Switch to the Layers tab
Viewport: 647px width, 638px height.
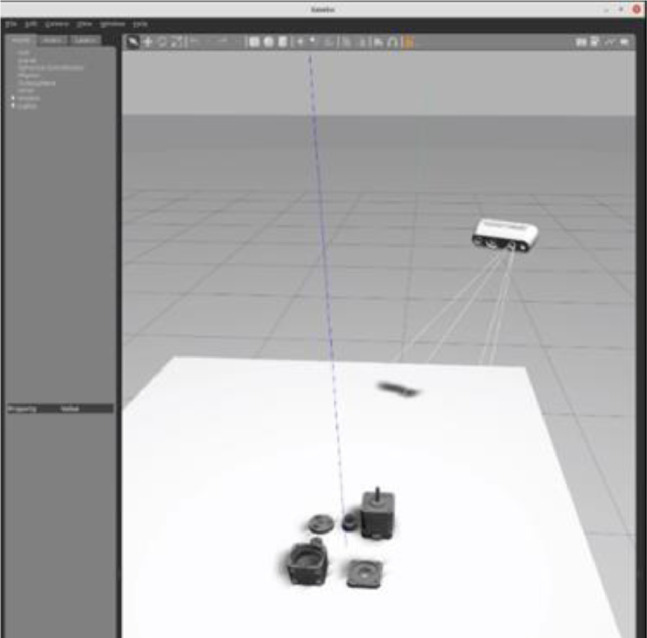85,40
